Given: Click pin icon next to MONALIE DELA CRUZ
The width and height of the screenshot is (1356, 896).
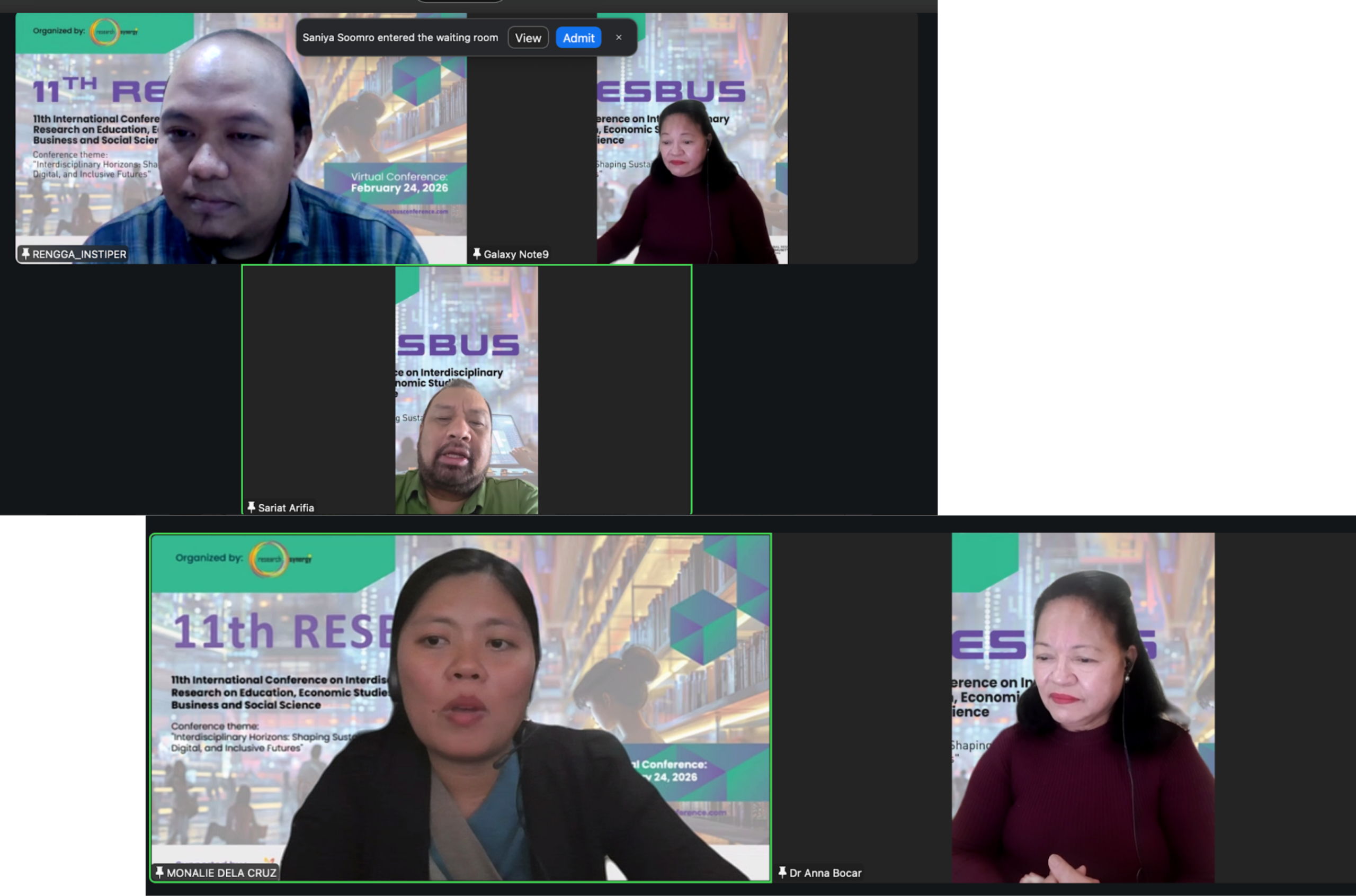Looking at the screenshot, I should [159, 872].
